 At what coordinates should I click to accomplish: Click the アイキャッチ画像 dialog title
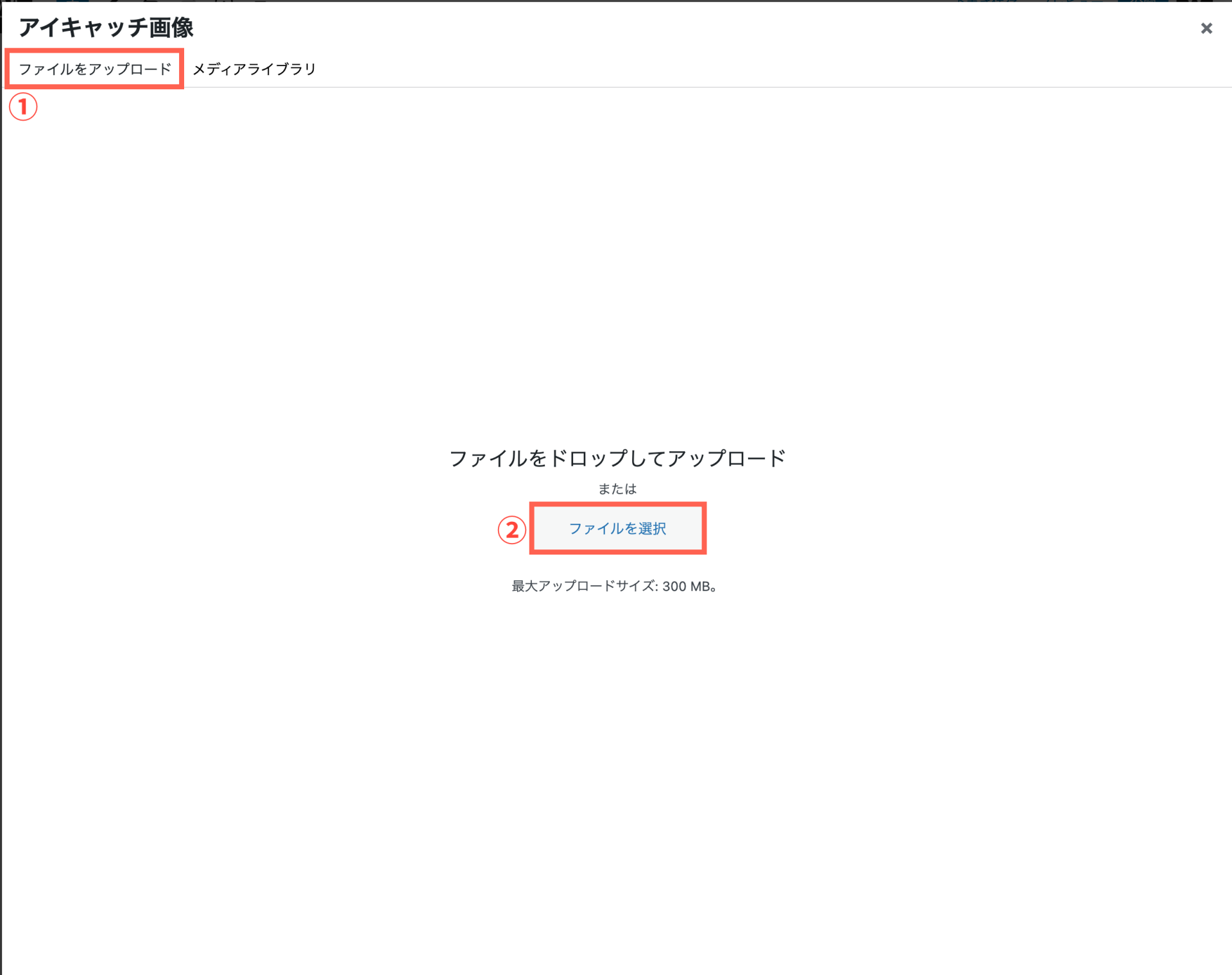click(106, 28)
